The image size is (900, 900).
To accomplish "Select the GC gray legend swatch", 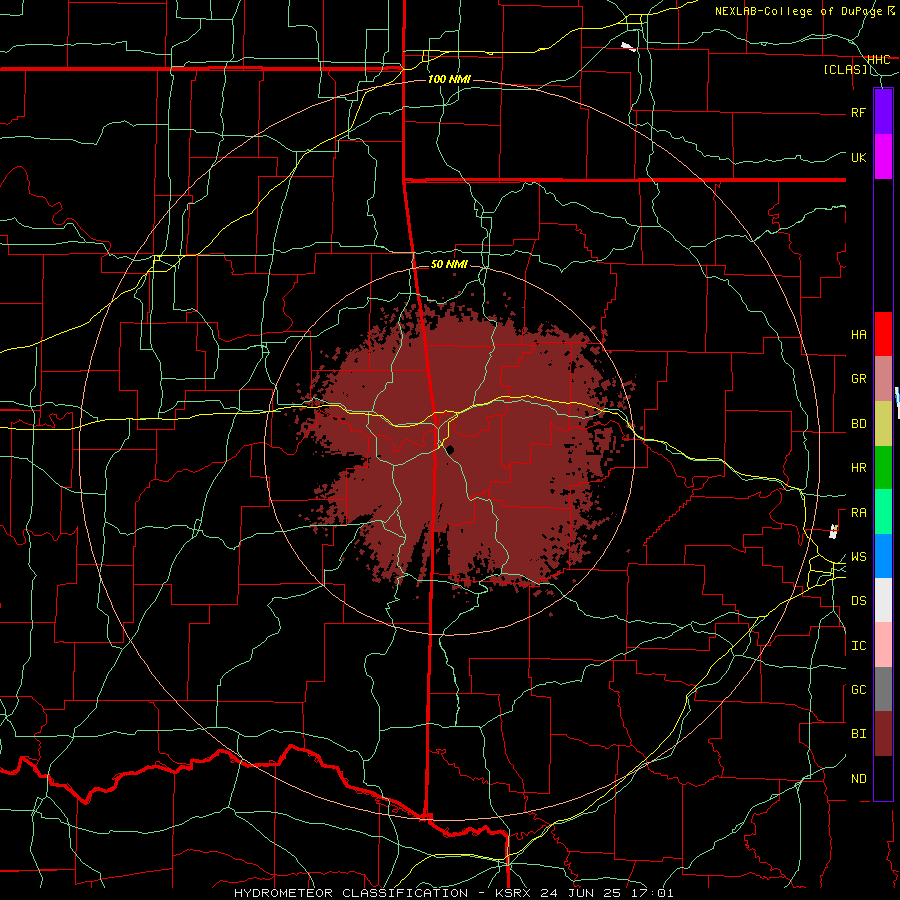I will click(883, 689).
